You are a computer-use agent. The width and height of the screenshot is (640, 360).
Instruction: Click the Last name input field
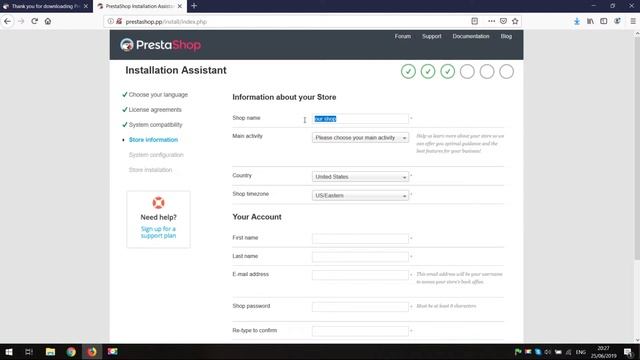click(360, 257)
